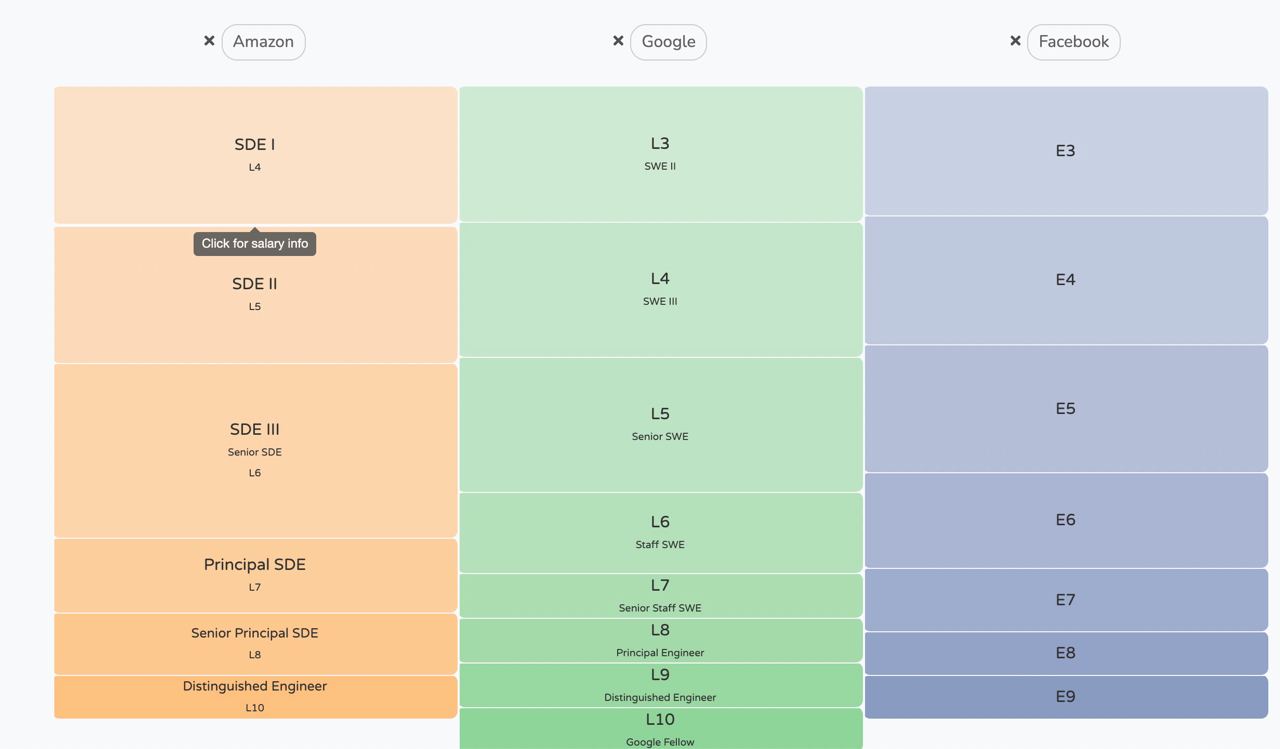Screen dimensions: 1280x749
Task: Select Google L4 SWE III block
Action: click(x=661, y=289)
